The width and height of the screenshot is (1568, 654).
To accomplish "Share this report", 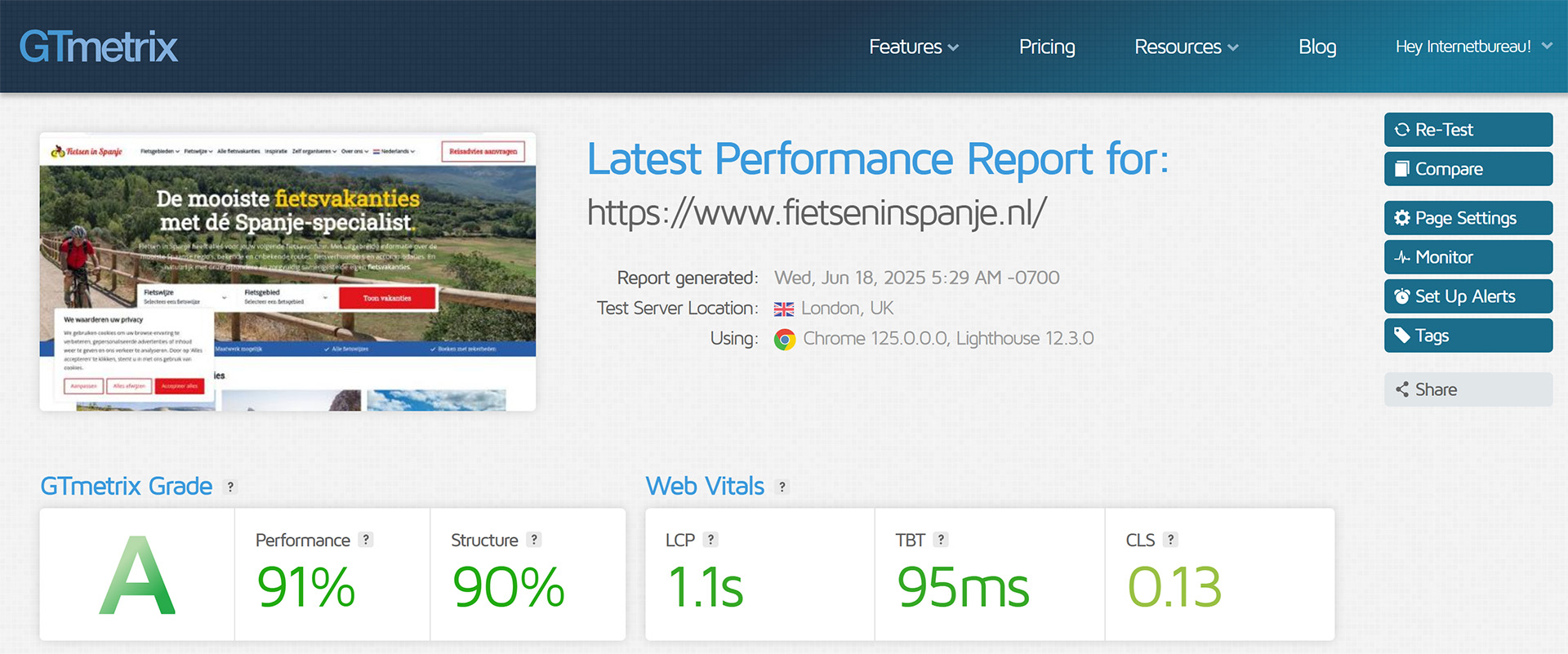I will [1468, 389].
